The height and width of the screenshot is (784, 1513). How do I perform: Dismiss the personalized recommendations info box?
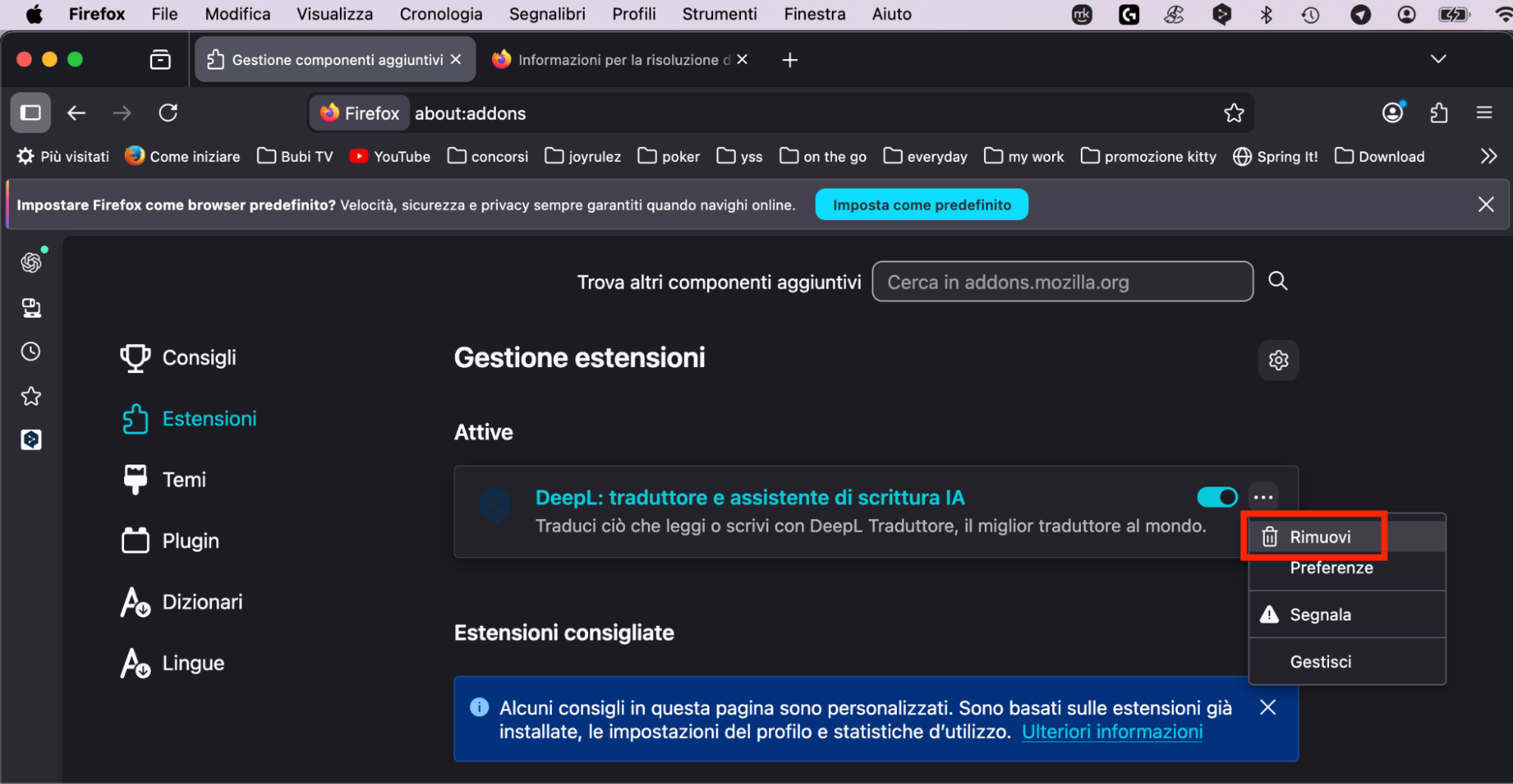coord(1268,708)
